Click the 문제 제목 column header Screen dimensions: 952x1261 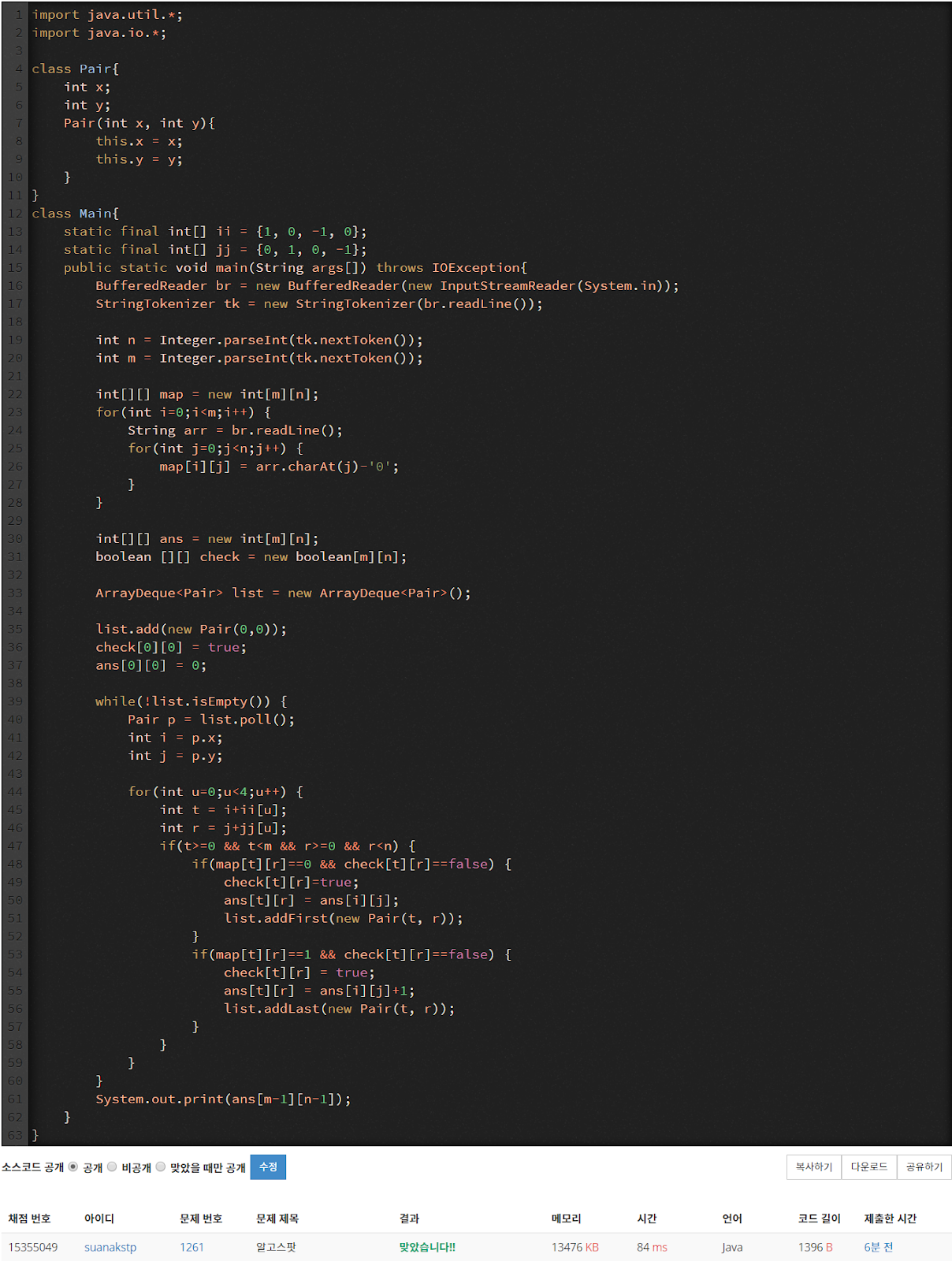(277, 1218)
